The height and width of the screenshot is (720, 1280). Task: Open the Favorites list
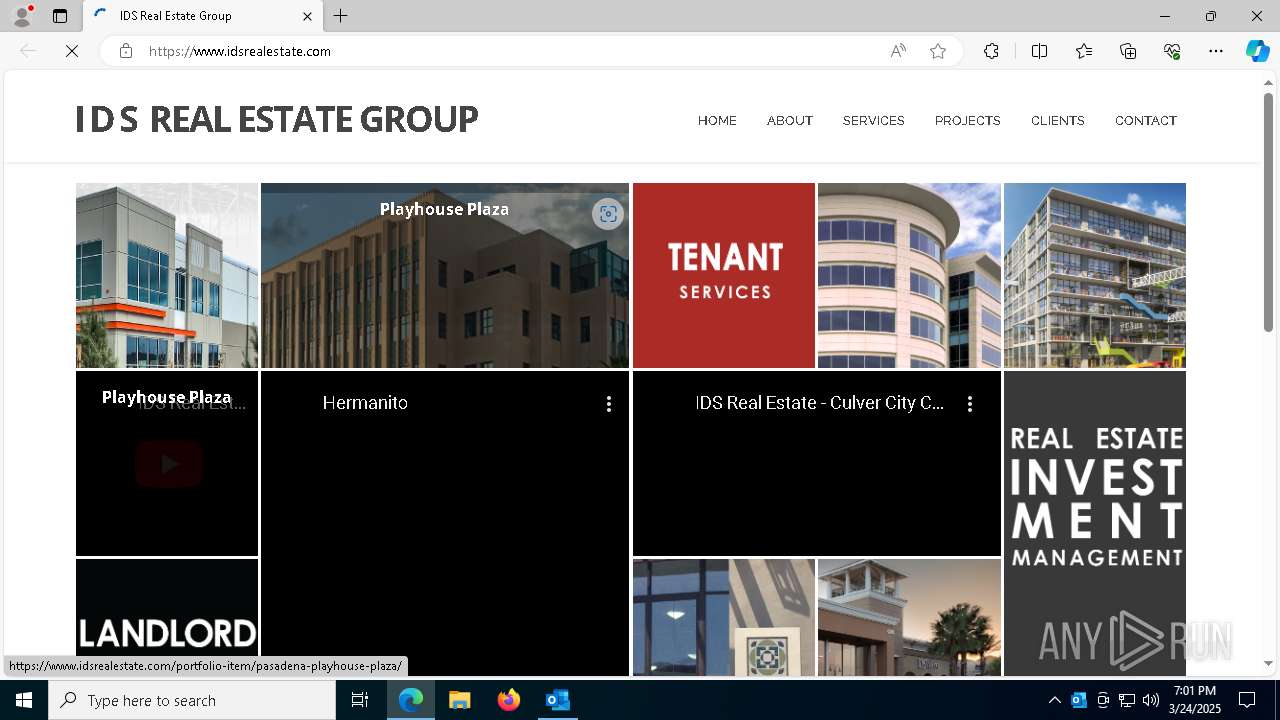1084,51
